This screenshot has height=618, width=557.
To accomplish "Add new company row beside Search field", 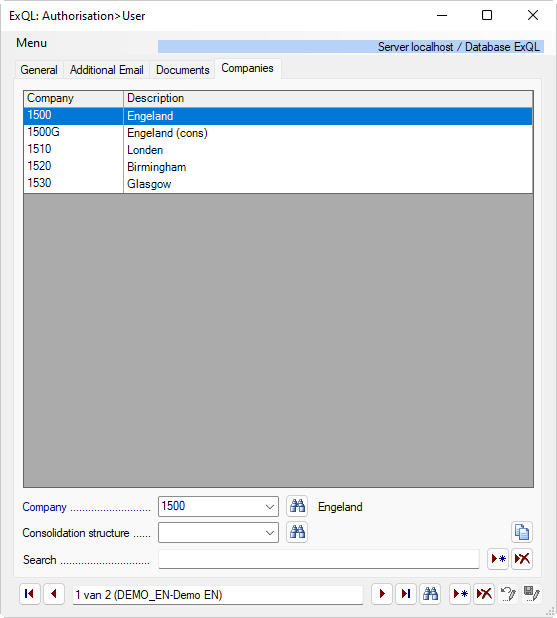I will (x=498, y=559).
